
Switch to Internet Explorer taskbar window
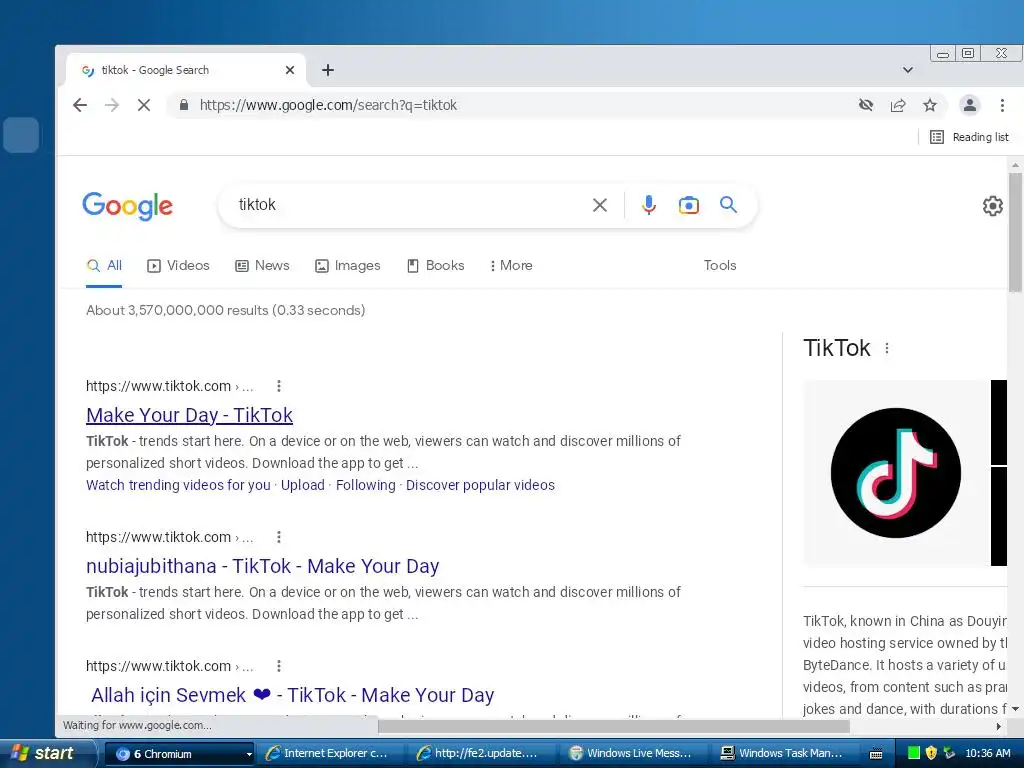[330, 754]
